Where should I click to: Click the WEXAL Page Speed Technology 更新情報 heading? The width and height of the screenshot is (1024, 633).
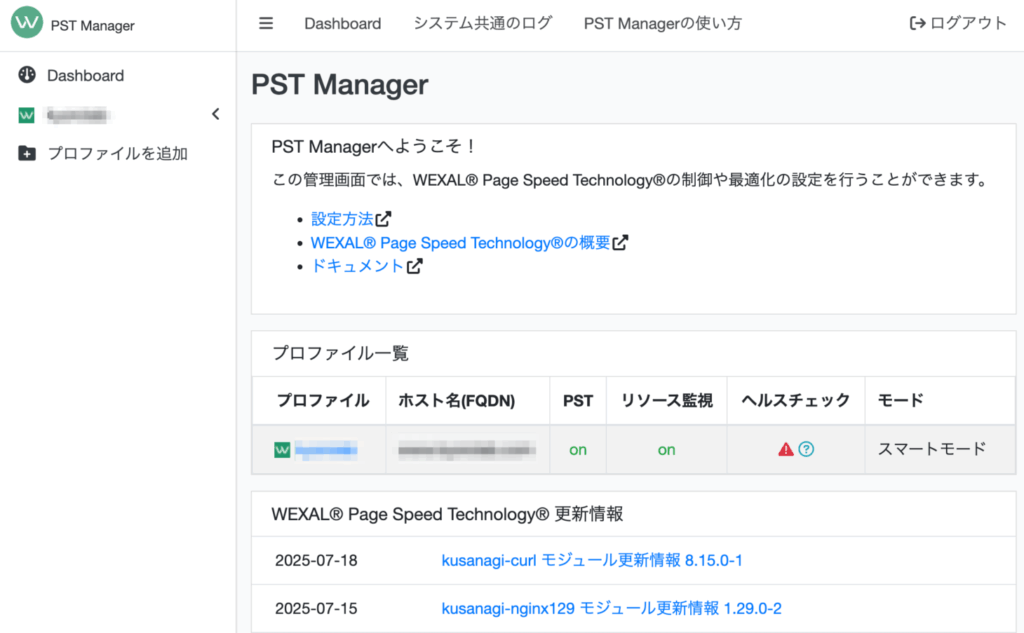[447, 514]
